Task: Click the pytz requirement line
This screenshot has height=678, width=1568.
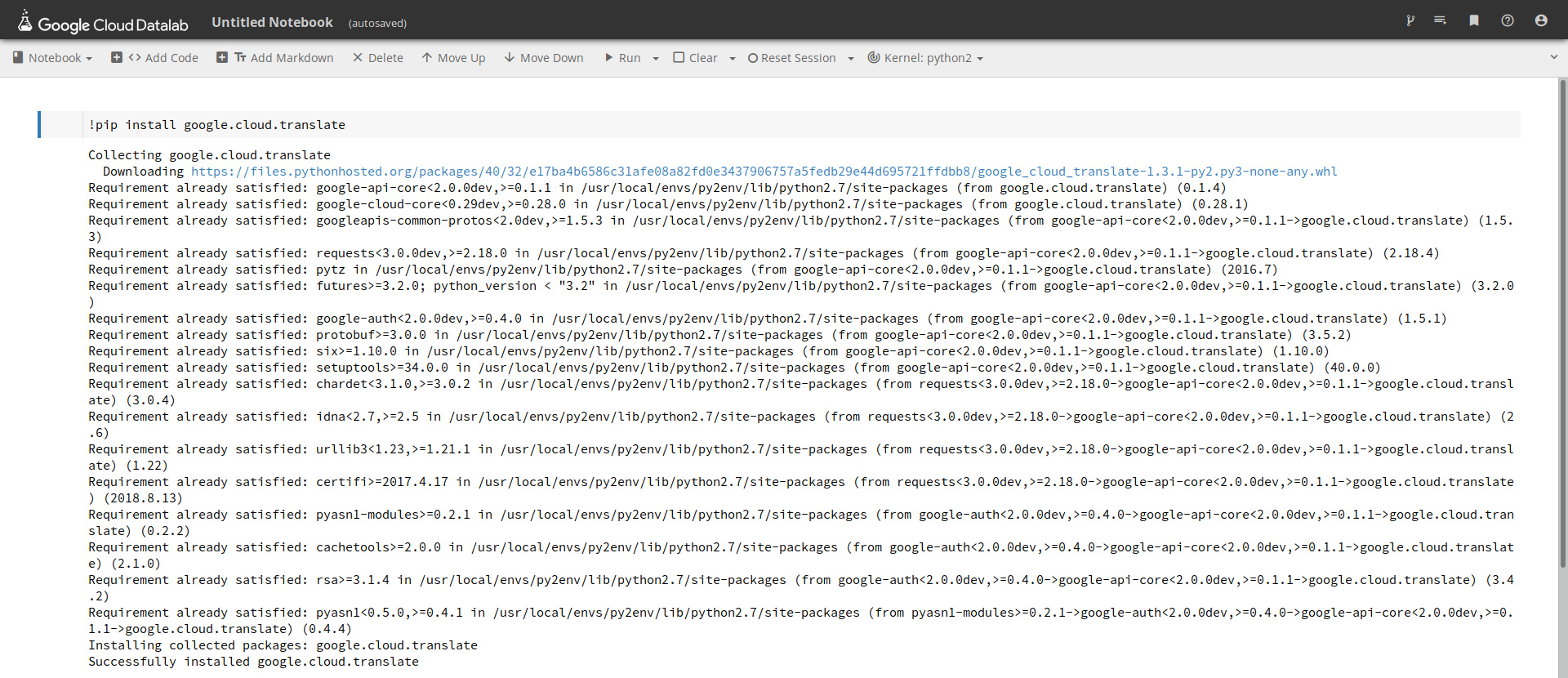Action: tap(683, 270)
